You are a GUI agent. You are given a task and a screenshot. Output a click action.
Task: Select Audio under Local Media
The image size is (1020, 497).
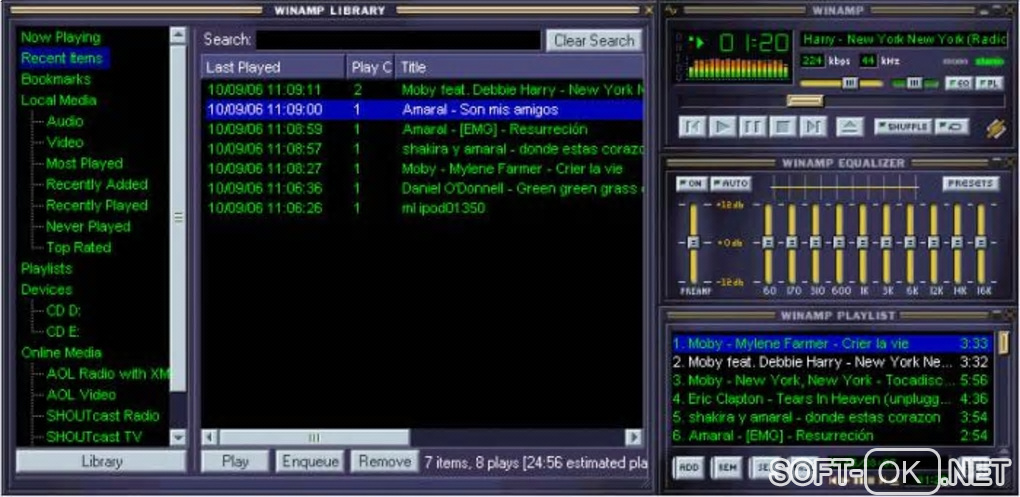pos(64,121)
